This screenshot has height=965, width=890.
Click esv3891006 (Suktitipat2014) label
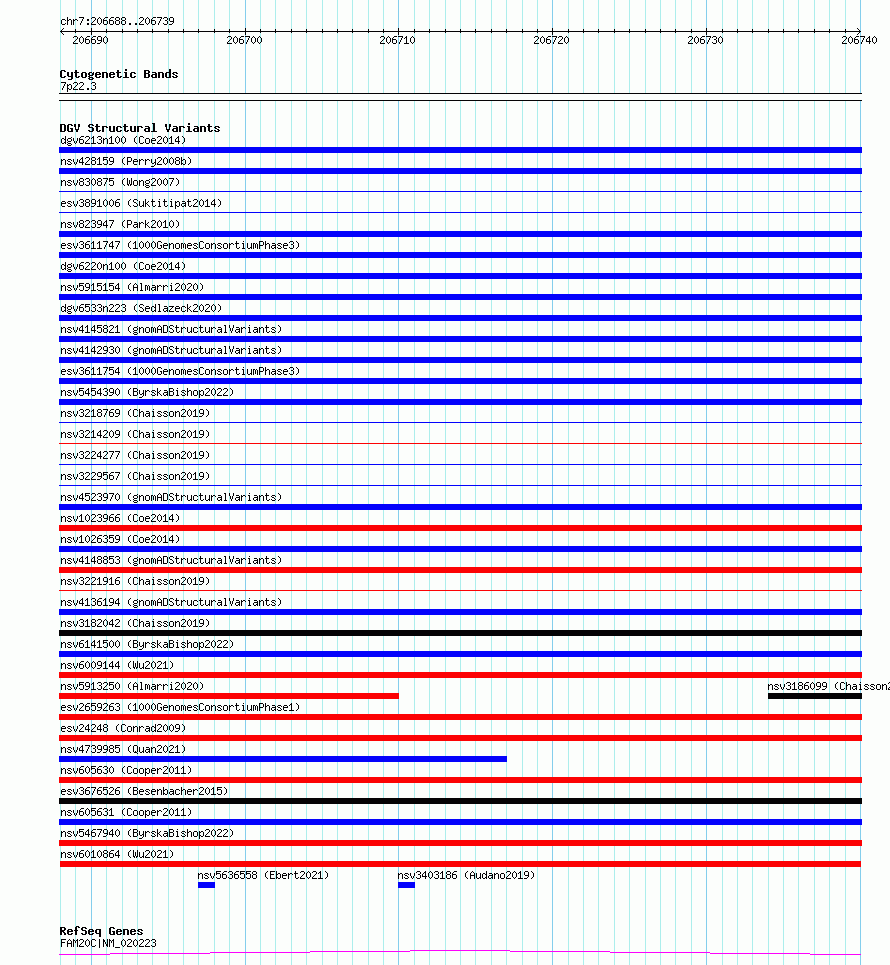141,203
